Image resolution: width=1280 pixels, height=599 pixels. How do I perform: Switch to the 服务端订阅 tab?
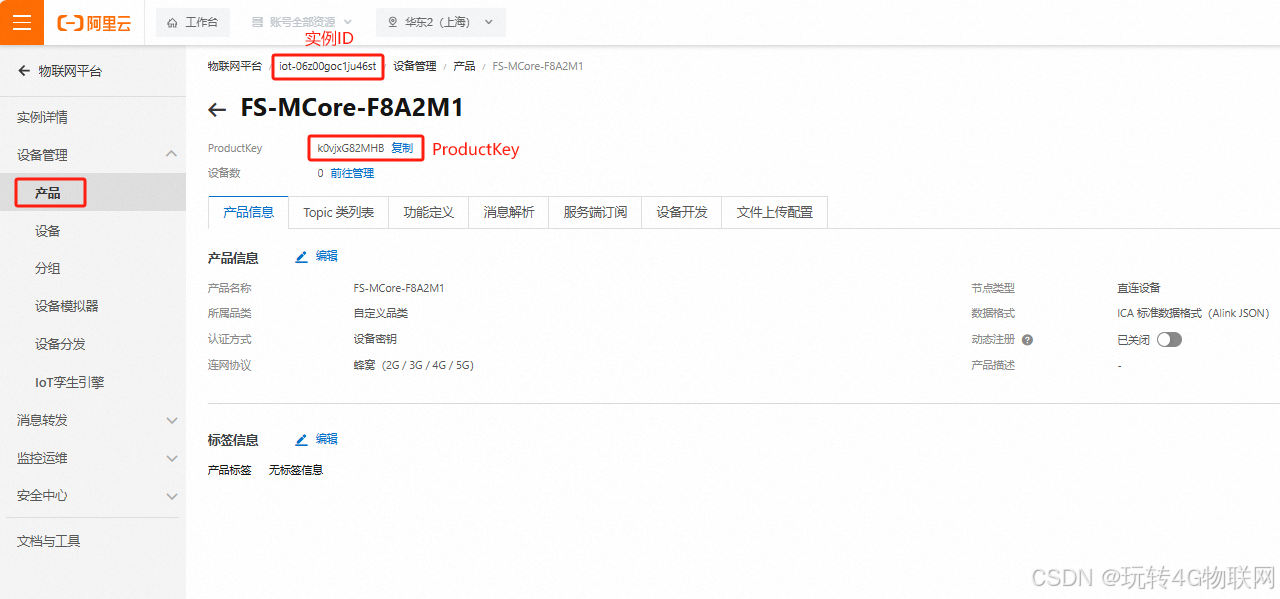tap(595, 212)
